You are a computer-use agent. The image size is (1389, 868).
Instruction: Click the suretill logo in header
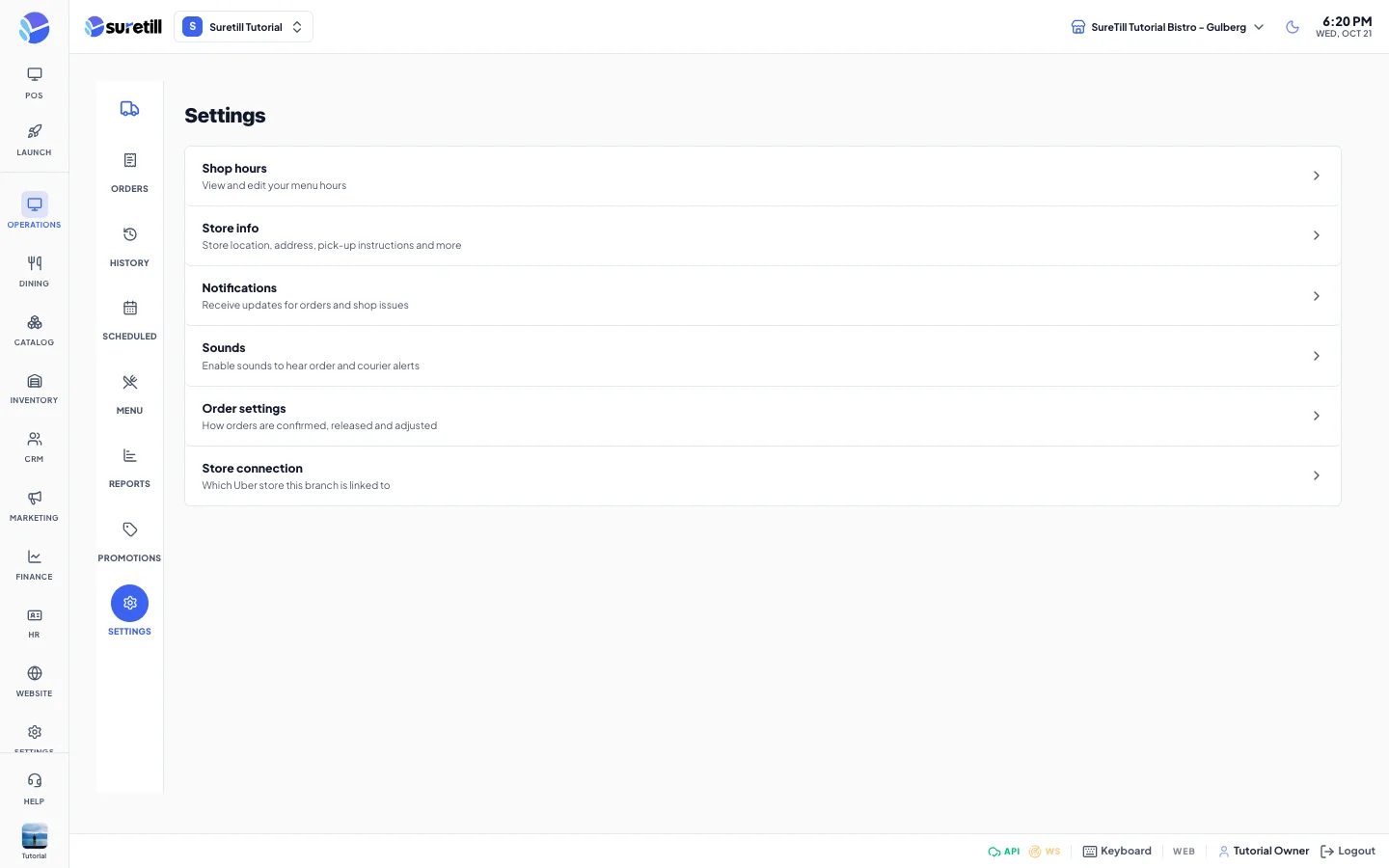pos(123,27)
